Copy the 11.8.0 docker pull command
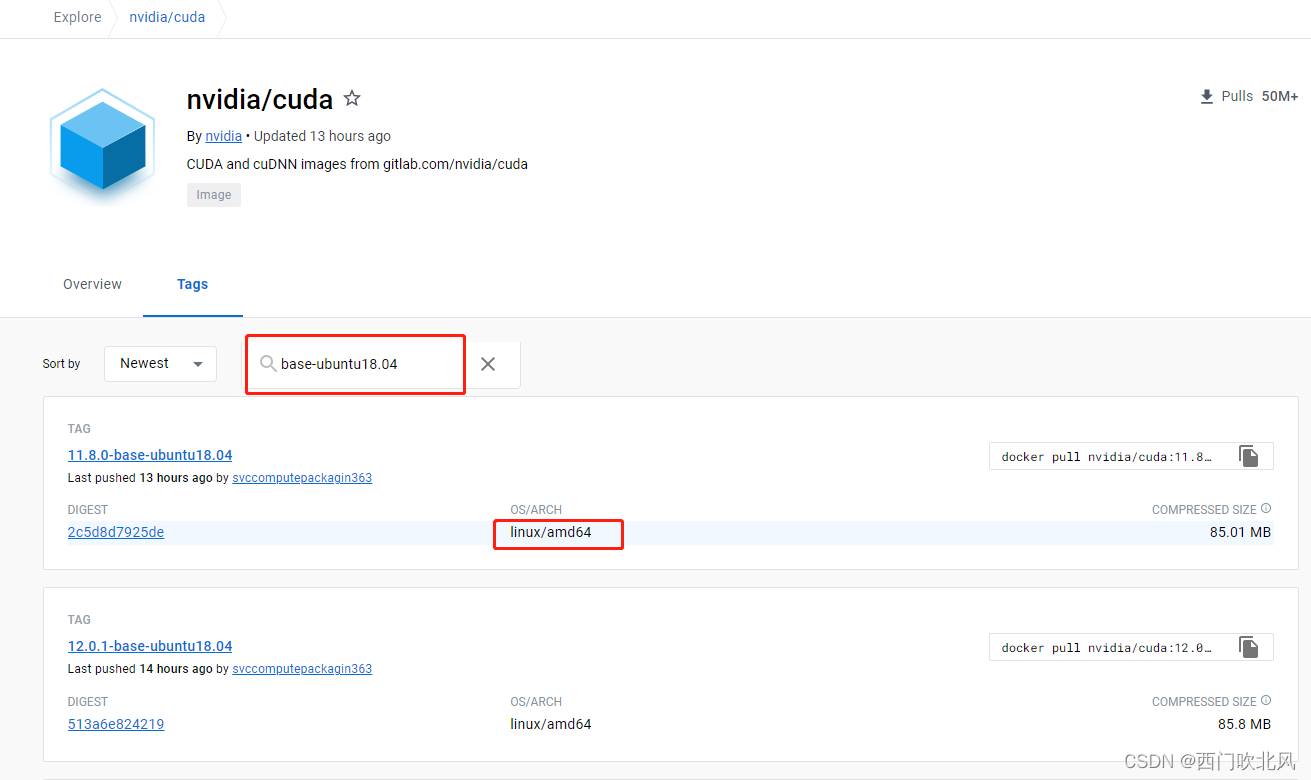 pos(1249,456)
